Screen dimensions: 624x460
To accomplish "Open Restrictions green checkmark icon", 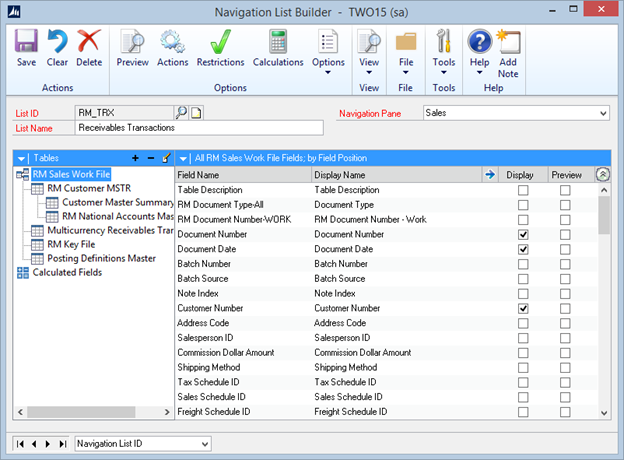I will pos(220,41).
